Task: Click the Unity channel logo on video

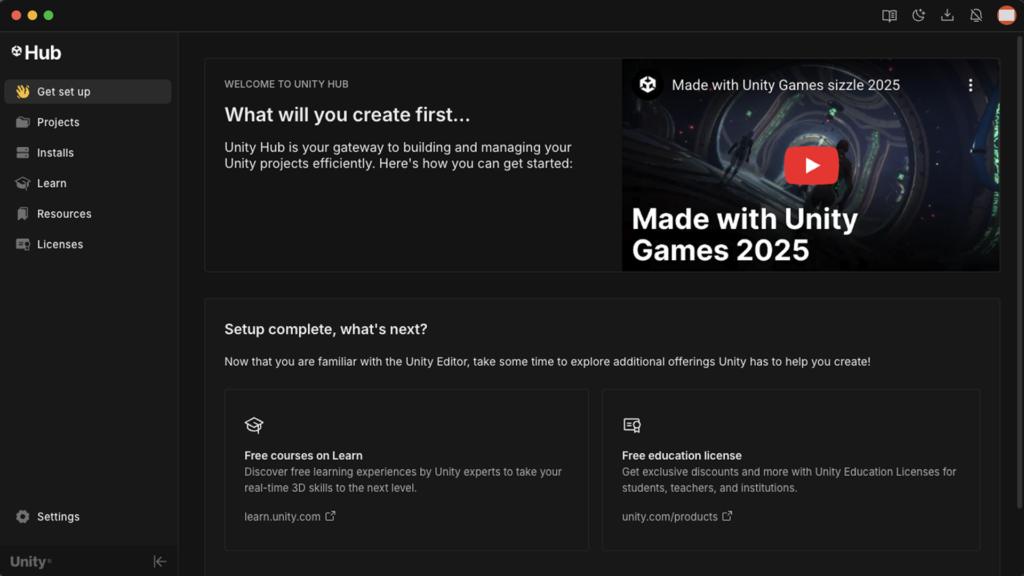Action: coord(648,85)
